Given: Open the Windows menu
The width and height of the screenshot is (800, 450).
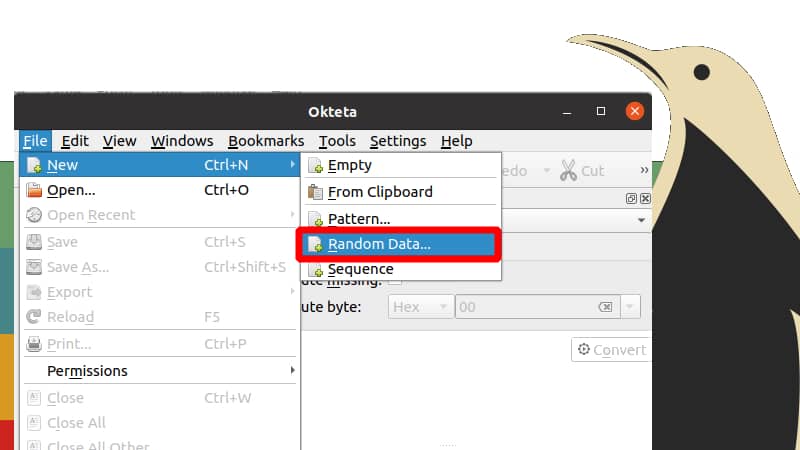Looking at the screenshot, I should pos(182,141).
